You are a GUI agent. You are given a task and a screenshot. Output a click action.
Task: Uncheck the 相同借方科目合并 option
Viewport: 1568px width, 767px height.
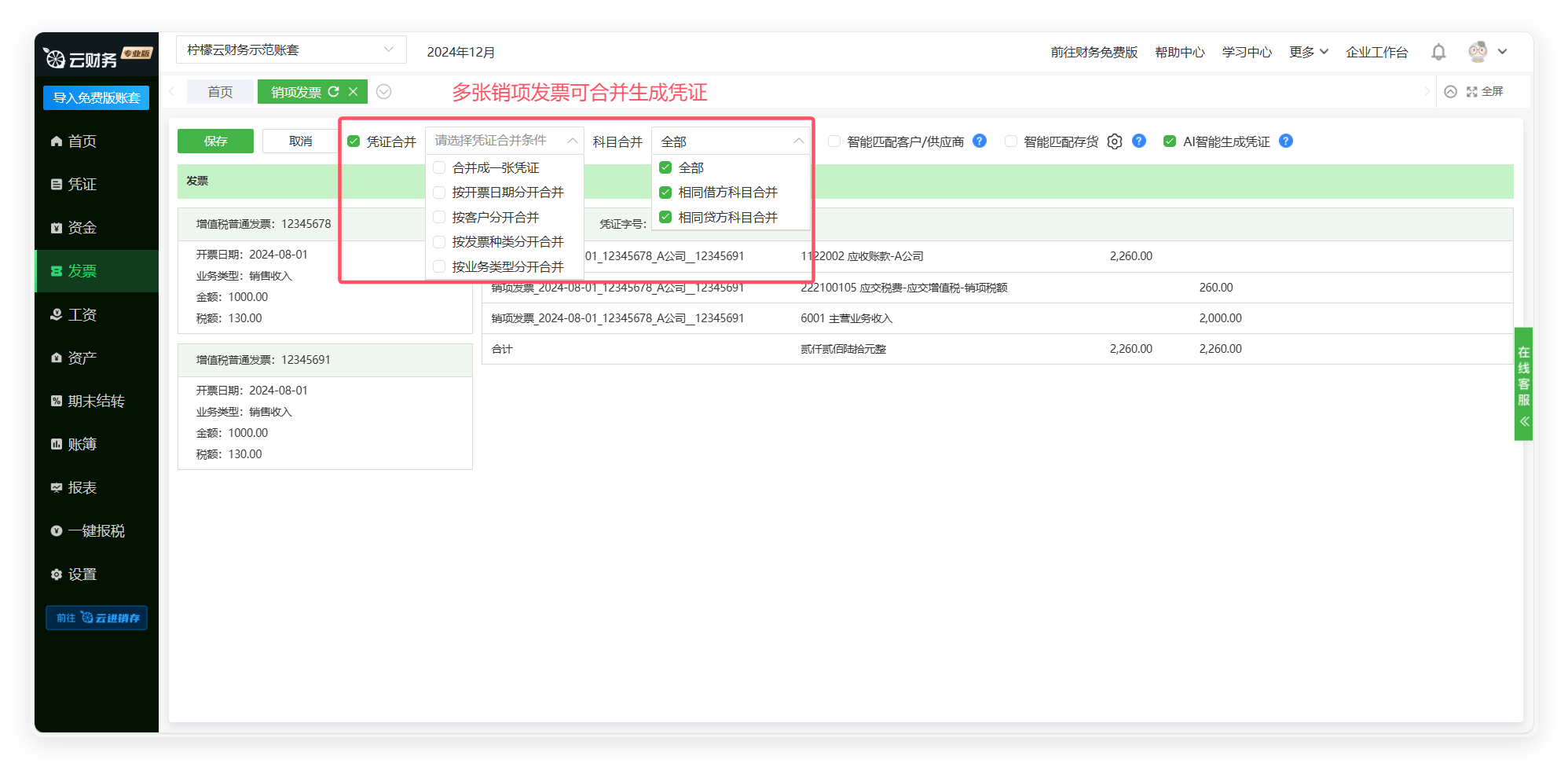665,193
